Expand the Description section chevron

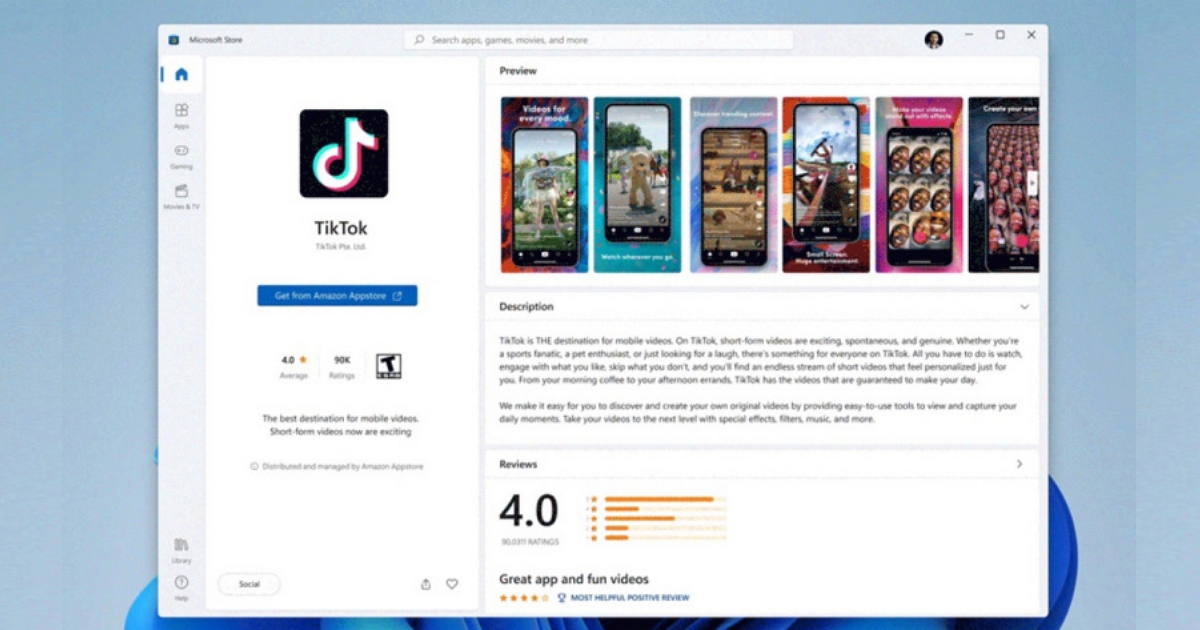pyautogui.click(x=1024, y=307)
